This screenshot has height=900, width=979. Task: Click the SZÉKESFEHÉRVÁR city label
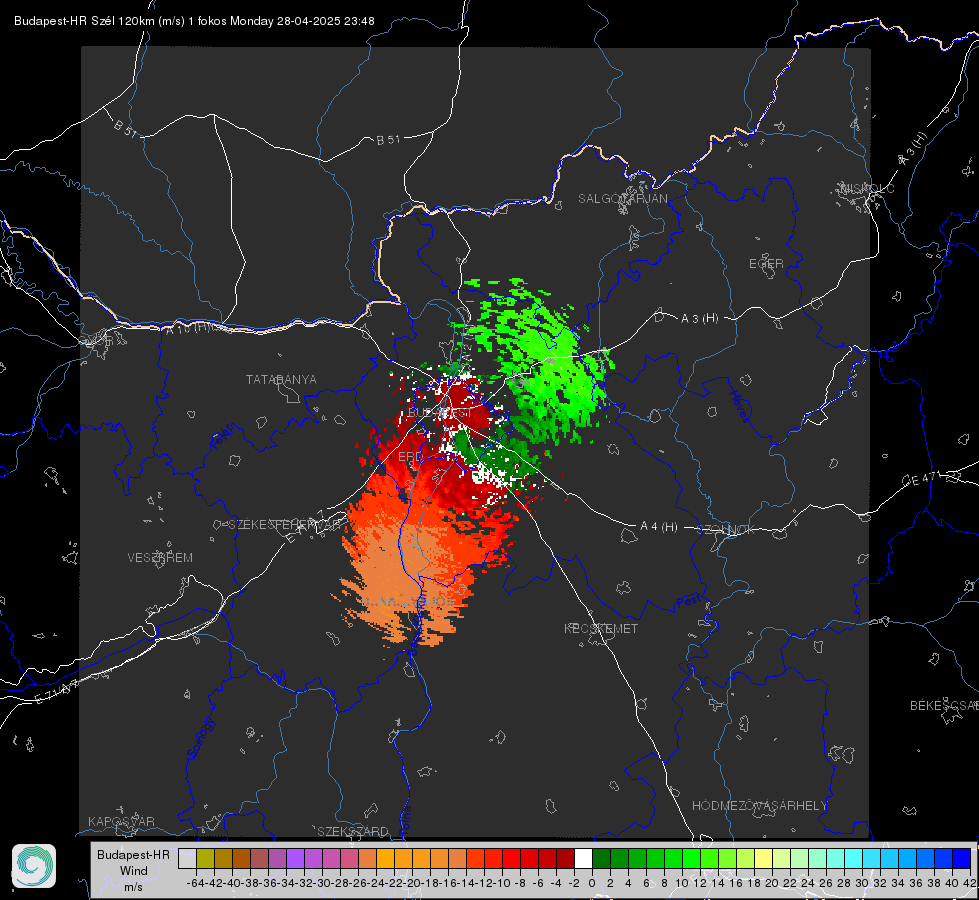tap(285, 525)
